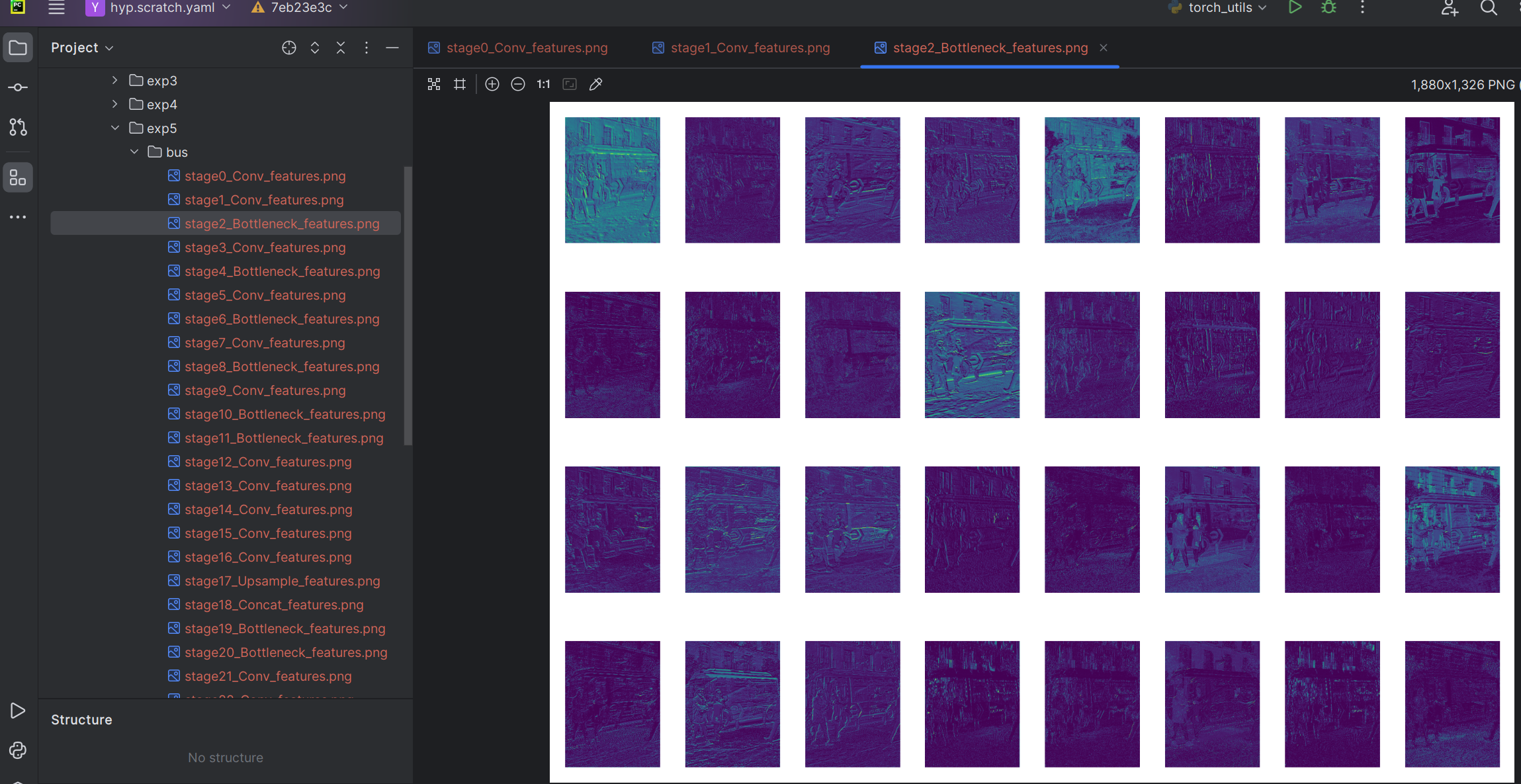Open the Commit tool window
Image resolution: width=1521 pixels, height=784 pixels.
pyautogui.click(x=18, y=87)
